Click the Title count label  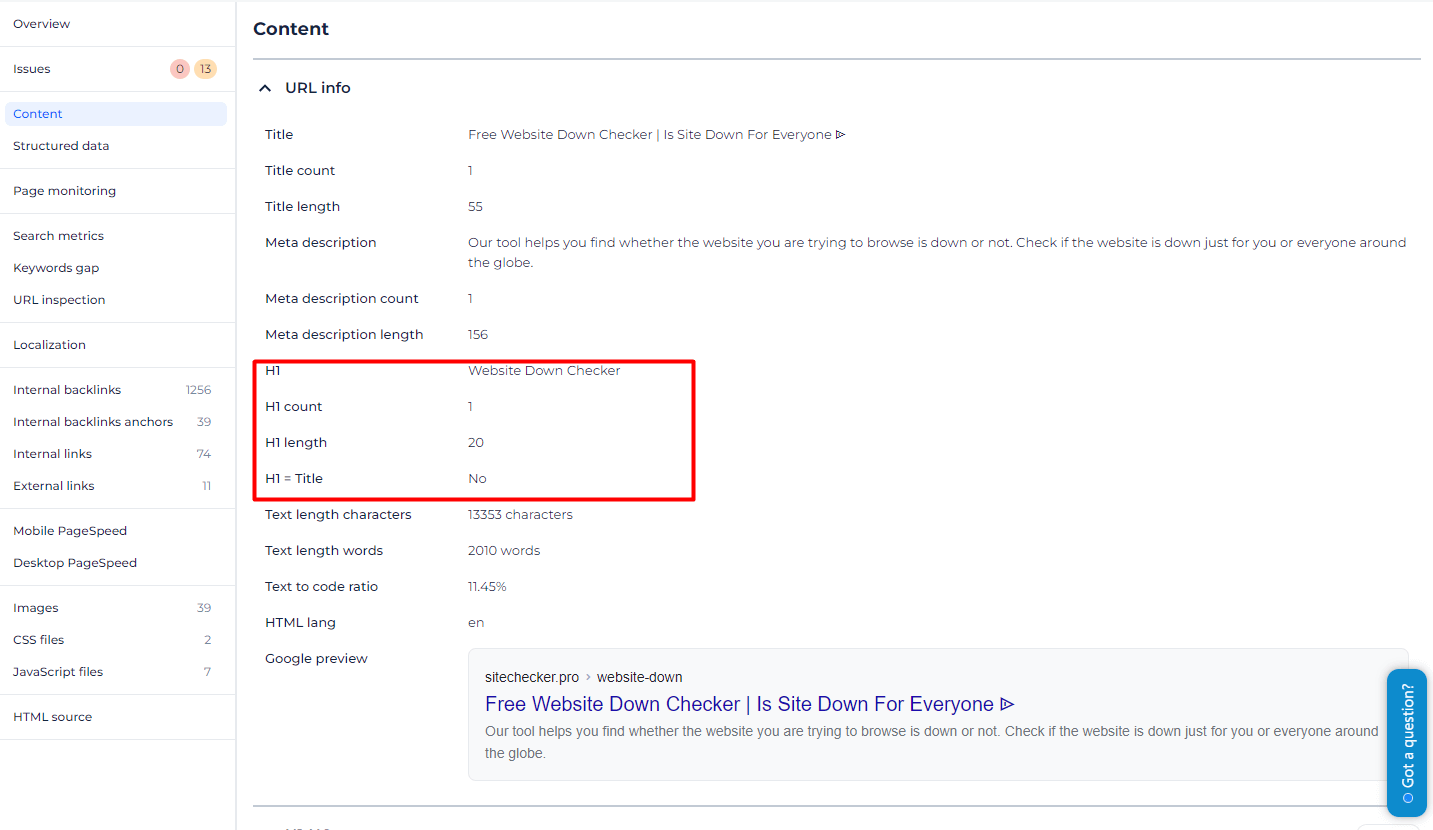tap(300, 171)
